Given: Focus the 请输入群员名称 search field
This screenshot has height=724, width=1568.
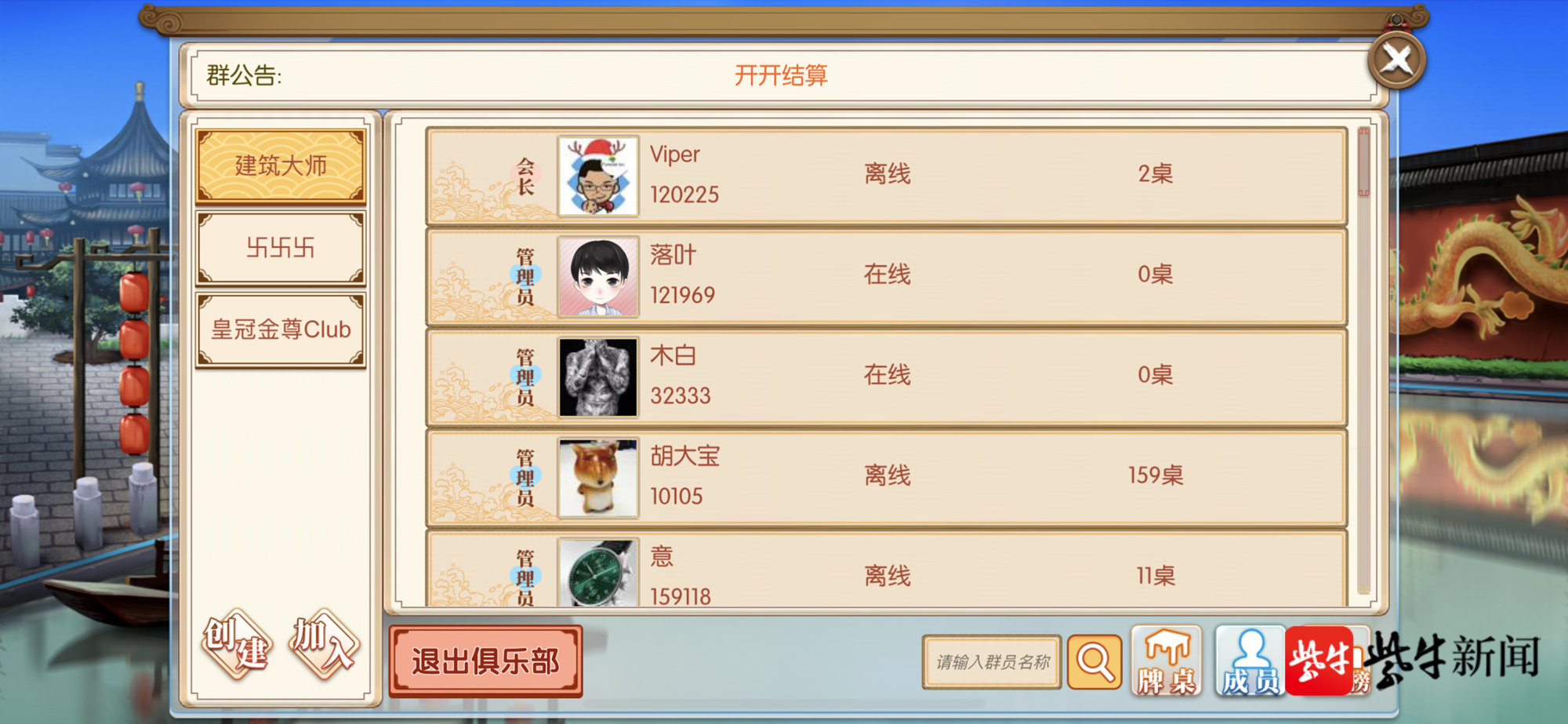Looking at the screenshot, I should 992,662.
